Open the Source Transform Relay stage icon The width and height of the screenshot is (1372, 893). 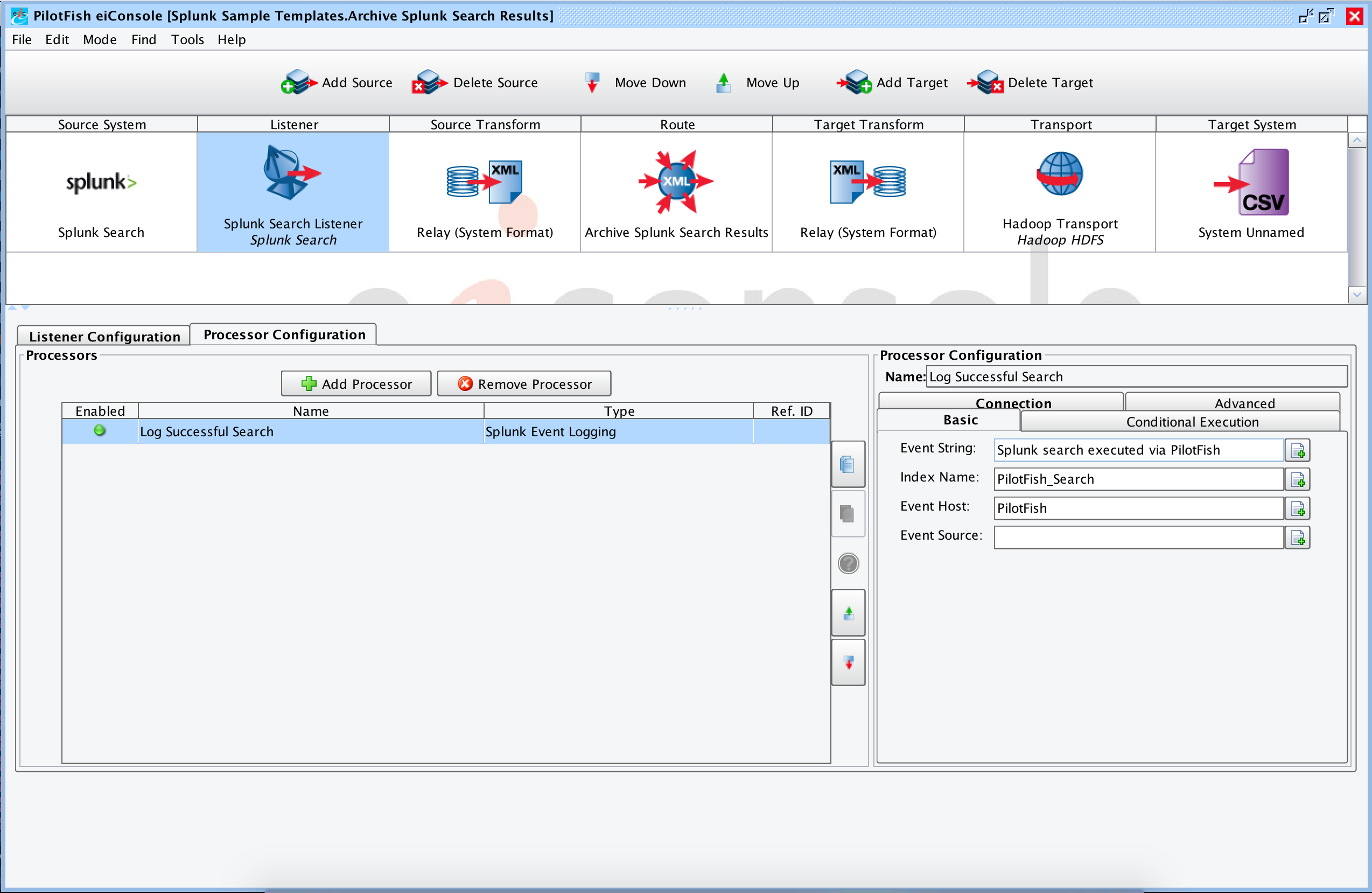[x=484, y=182]
